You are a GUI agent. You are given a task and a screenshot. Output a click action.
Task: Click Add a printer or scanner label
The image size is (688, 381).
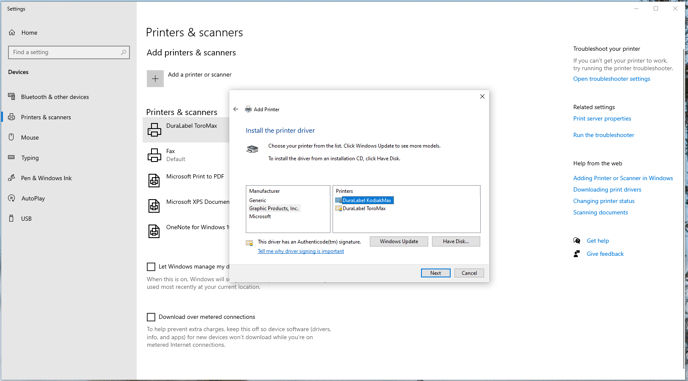tap(200, 75)
